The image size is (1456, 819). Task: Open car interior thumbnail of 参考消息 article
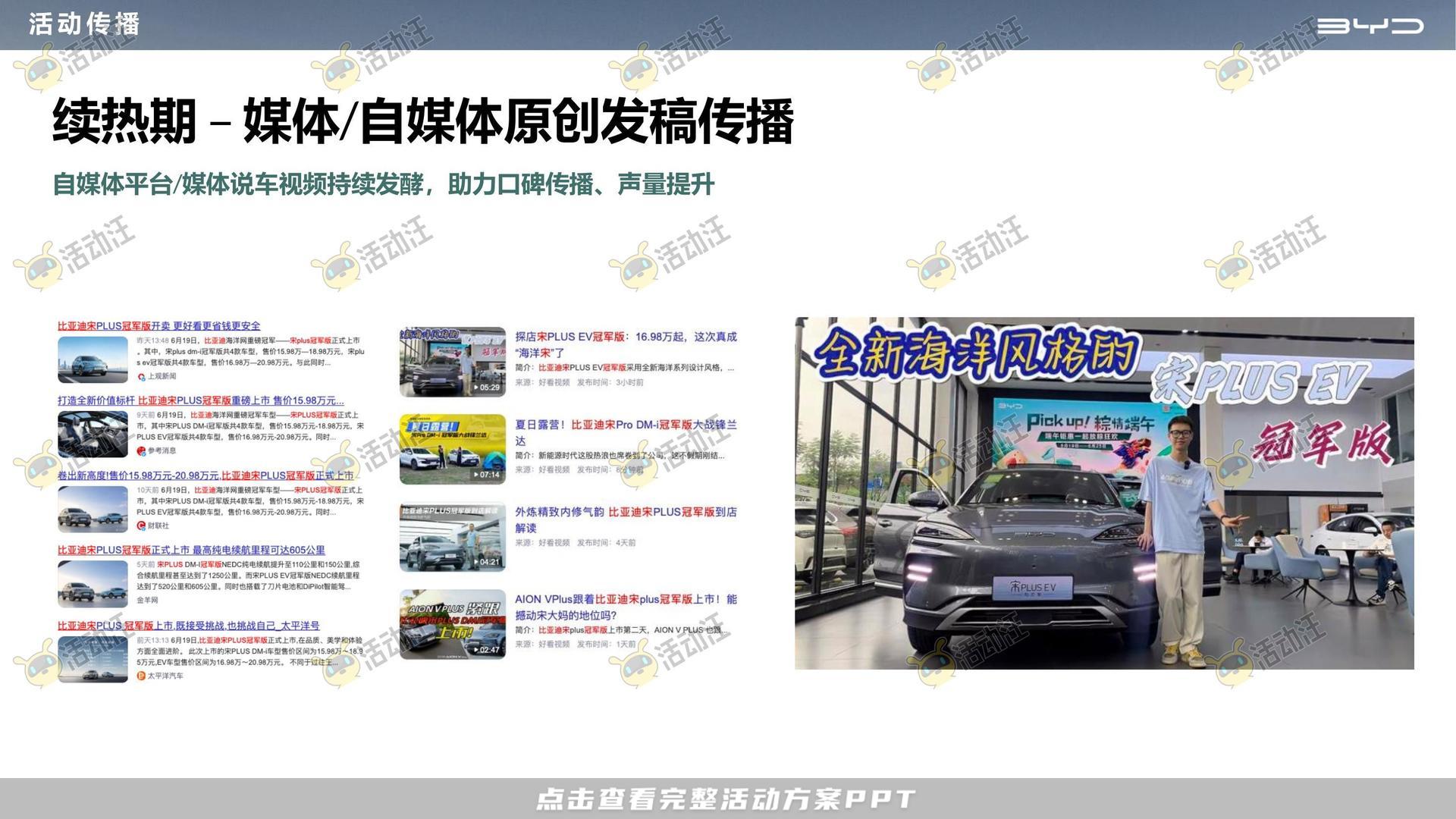(93, 434)
